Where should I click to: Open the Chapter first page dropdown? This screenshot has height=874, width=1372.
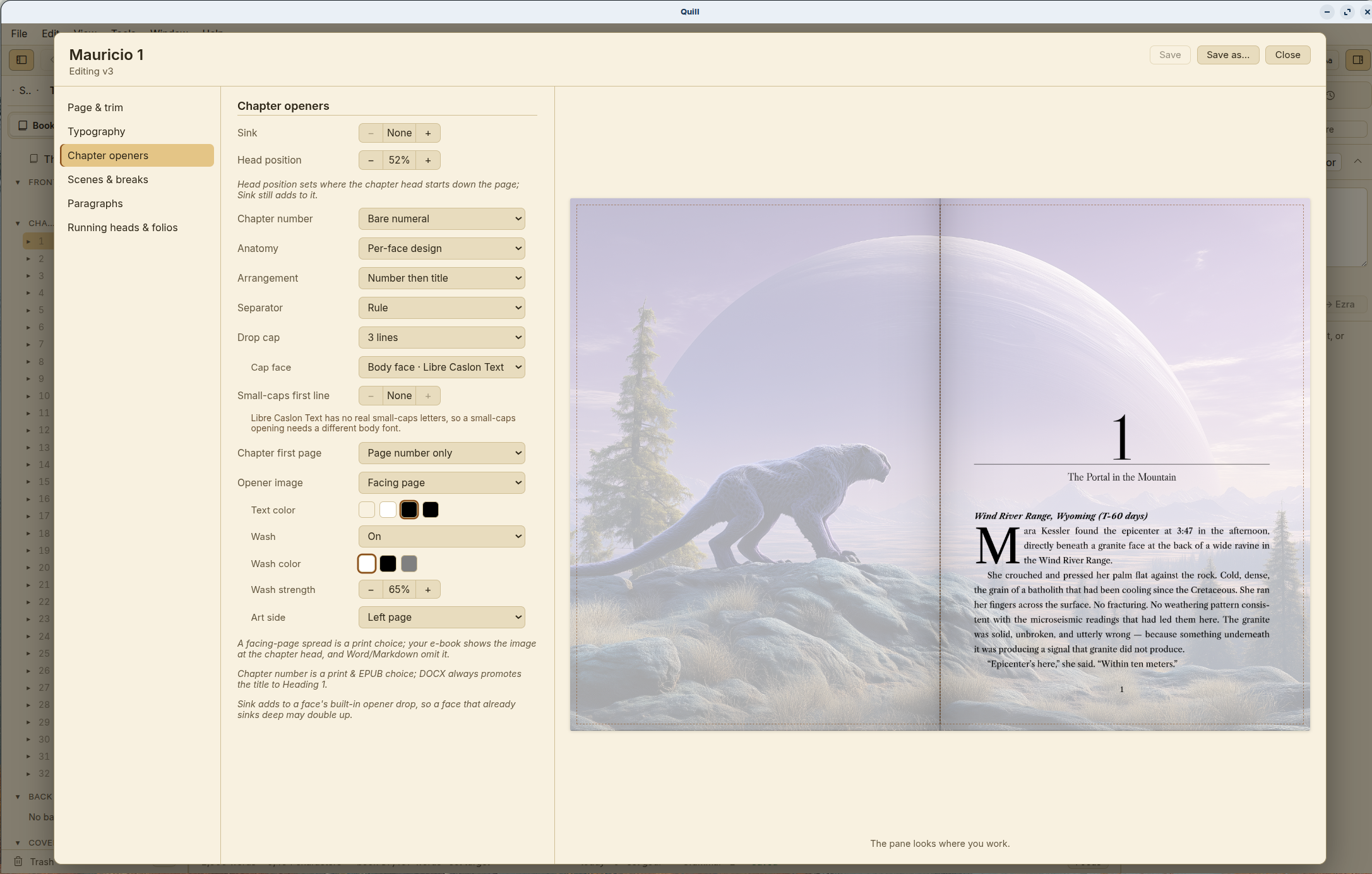pyautogui.click(x=442, y=453)
